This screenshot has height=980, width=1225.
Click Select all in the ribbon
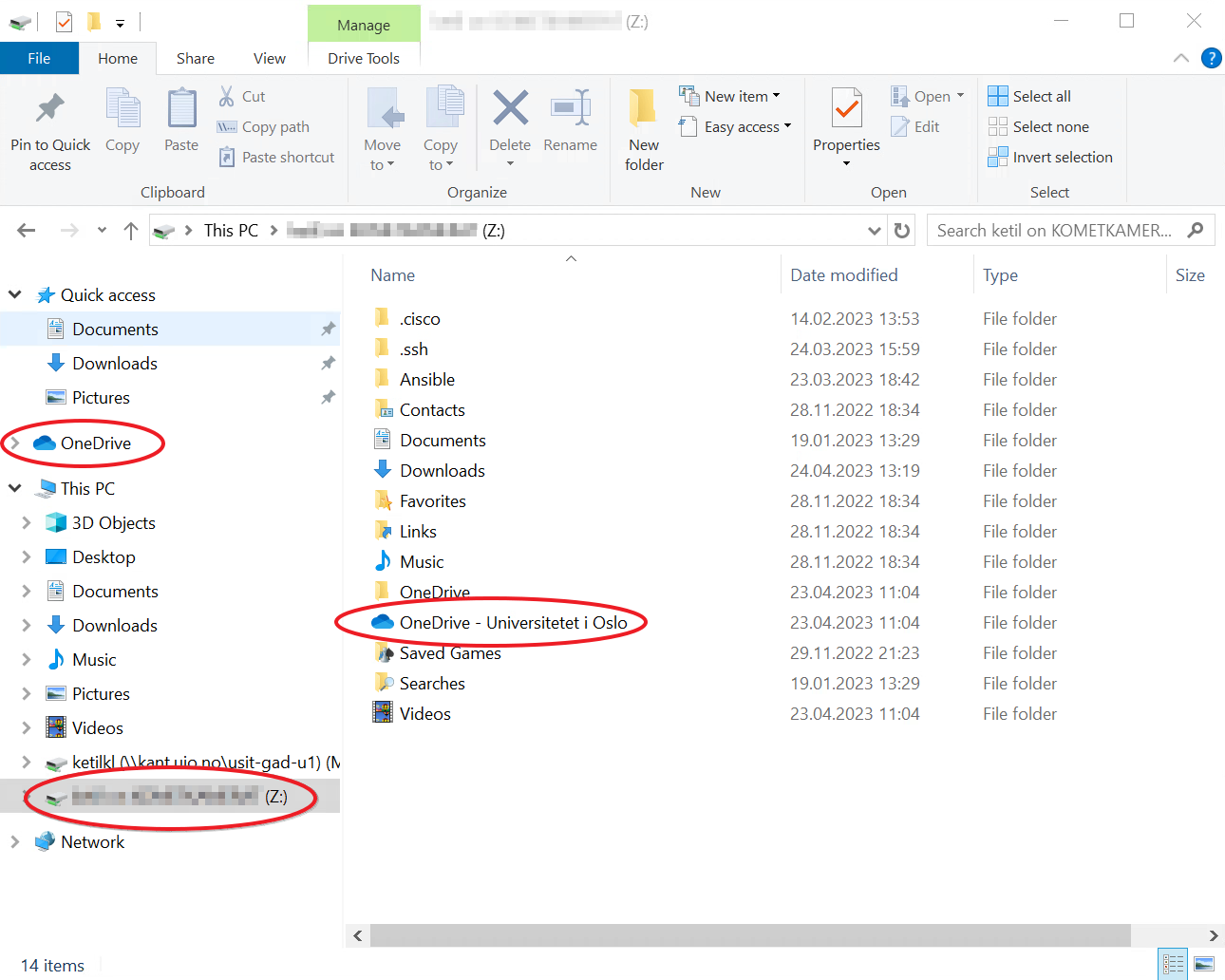[1029, 96]
